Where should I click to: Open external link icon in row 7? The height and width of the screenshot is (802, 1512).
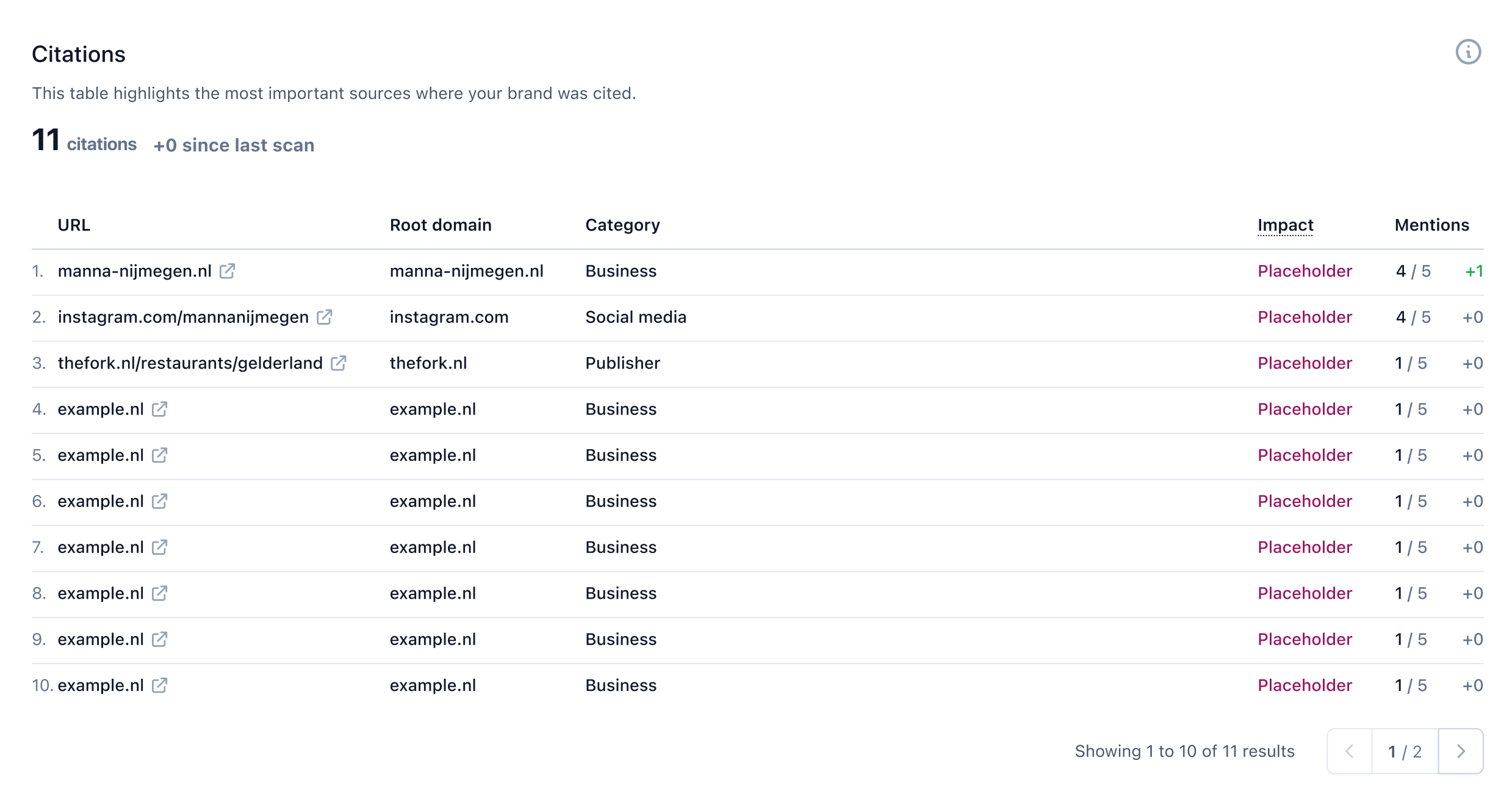(159, 547)
